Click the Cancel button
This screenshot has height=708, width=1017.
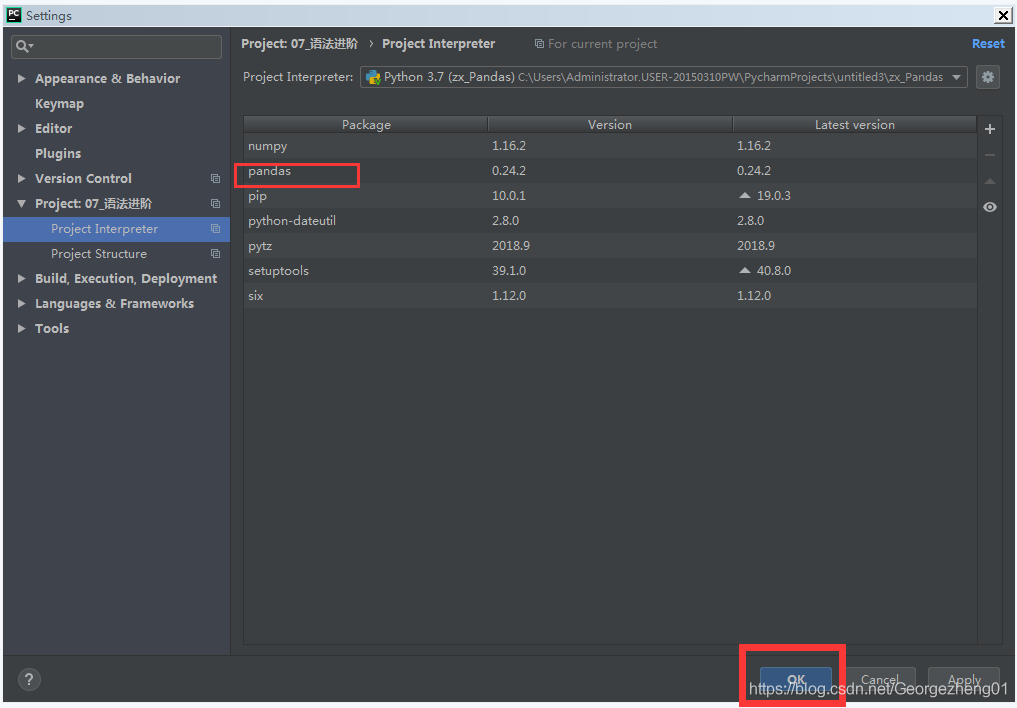[880, 679]
